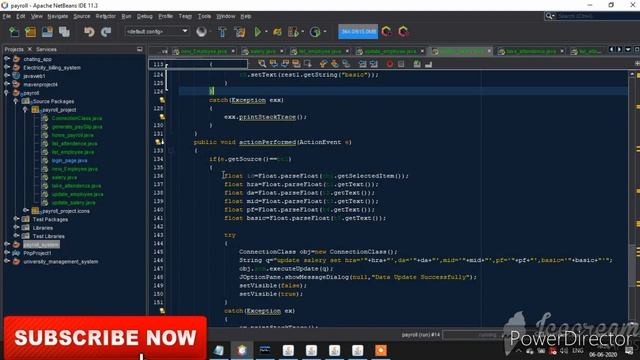
Task: Open the Tools menu
Action: click(x=204, y=16)
